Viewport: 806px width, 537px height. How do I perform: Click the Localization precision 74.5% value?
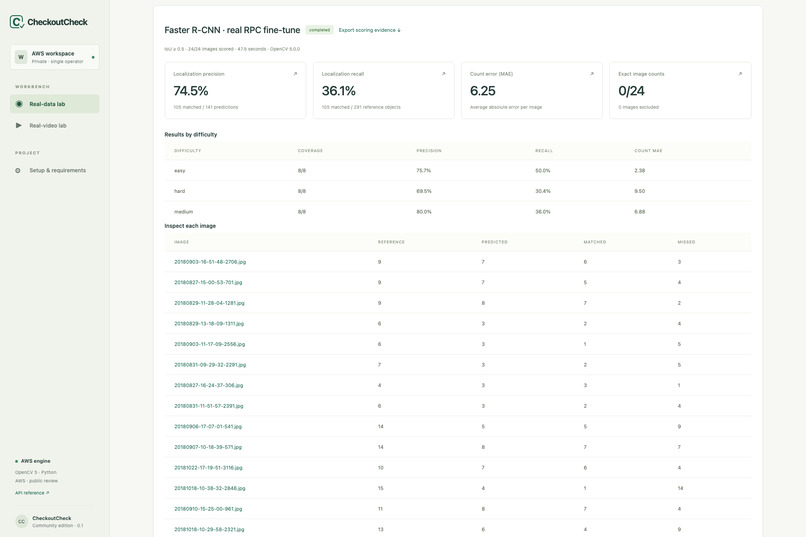tap(191, 91)
